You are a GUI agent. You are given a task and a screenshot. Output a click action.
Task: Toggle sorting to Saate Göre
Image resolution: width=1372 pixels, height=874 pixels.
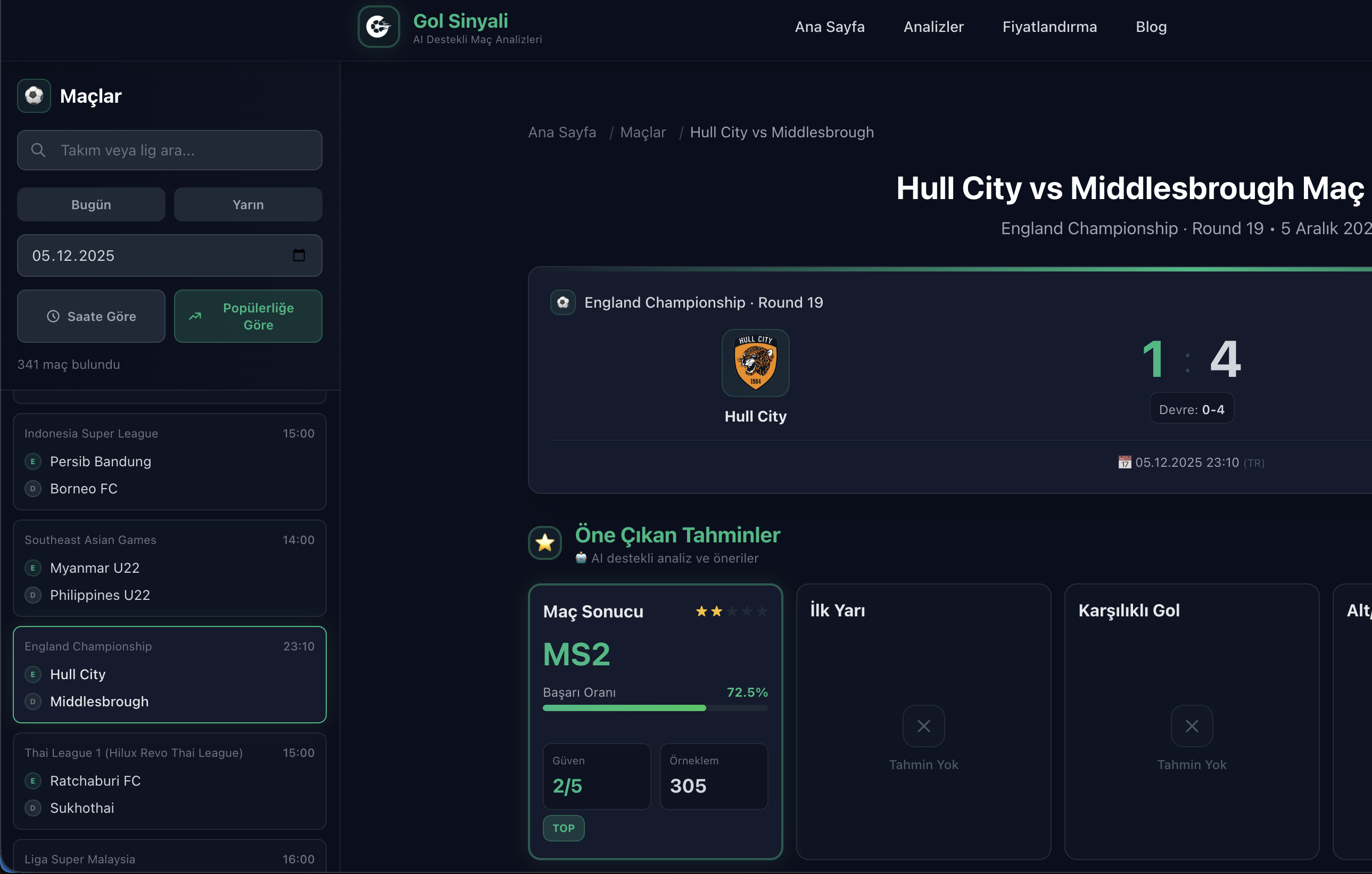point(91,316)
